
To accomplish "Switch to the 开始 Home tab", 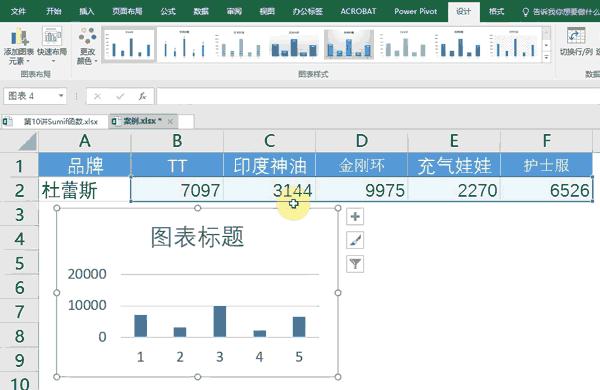I will click(54, 11).
